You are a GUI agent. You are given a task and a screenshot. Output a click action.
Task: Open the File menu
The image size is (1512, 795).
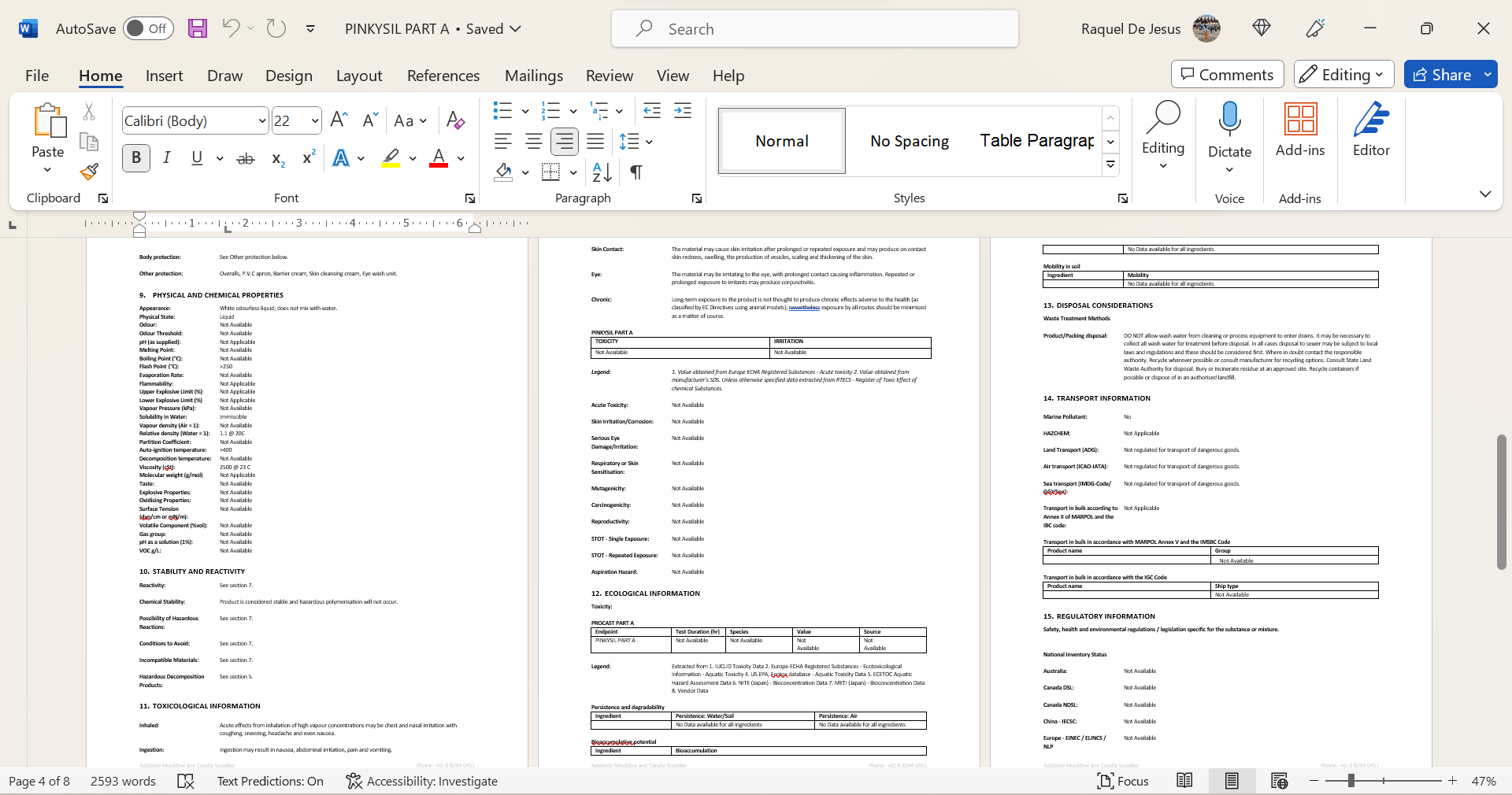37,76
